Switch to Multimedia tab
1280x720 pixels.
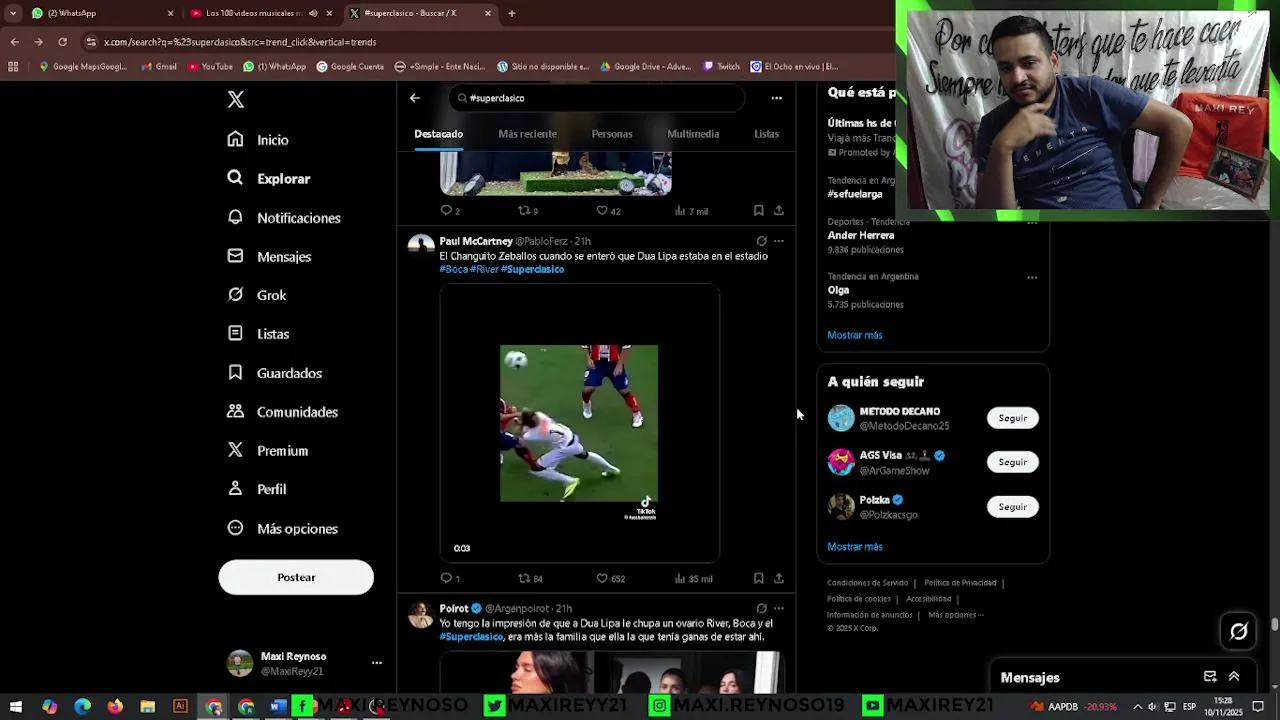pos(693,134)
